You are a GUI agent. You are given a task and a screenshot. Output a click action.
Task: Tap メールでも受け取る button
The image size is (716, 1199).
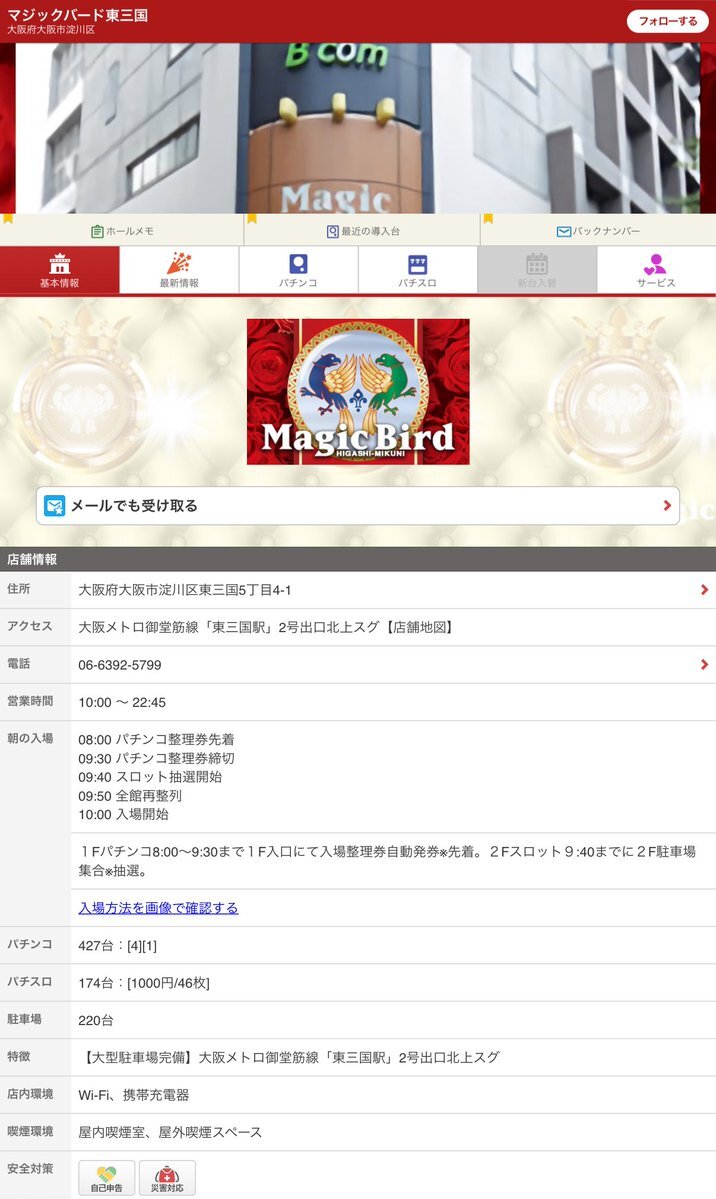(358, 505)
